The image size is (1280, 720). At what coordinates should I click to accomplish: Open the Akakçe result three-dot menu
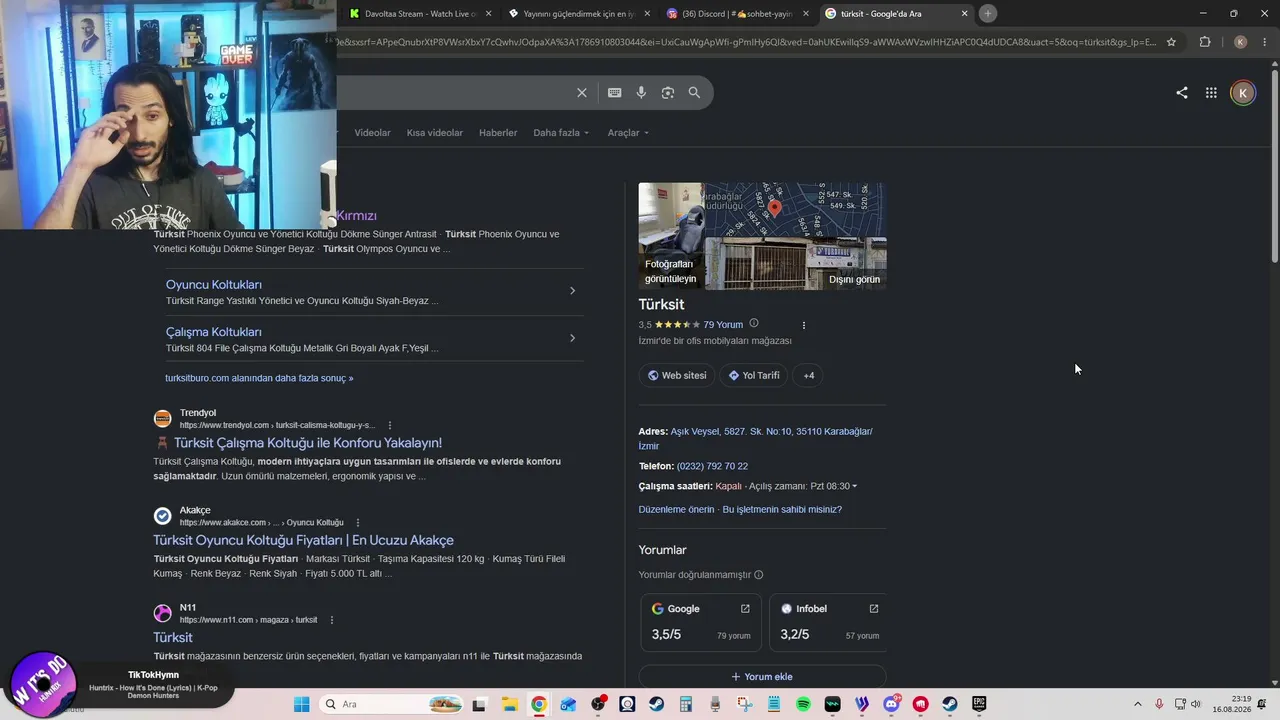[x=358, y=522]
